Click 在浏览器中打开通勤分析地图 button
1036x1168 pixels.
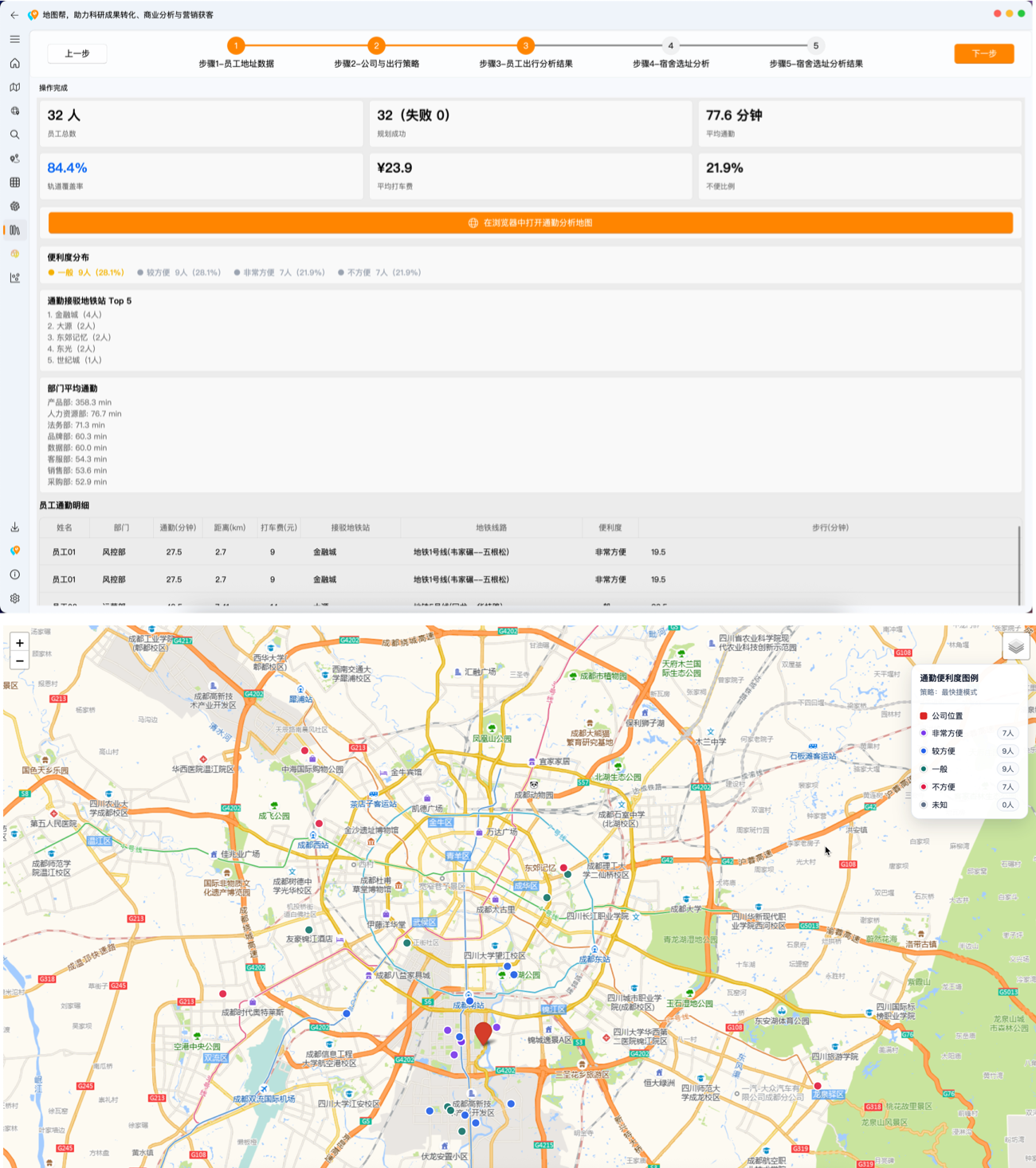[530, 223]
